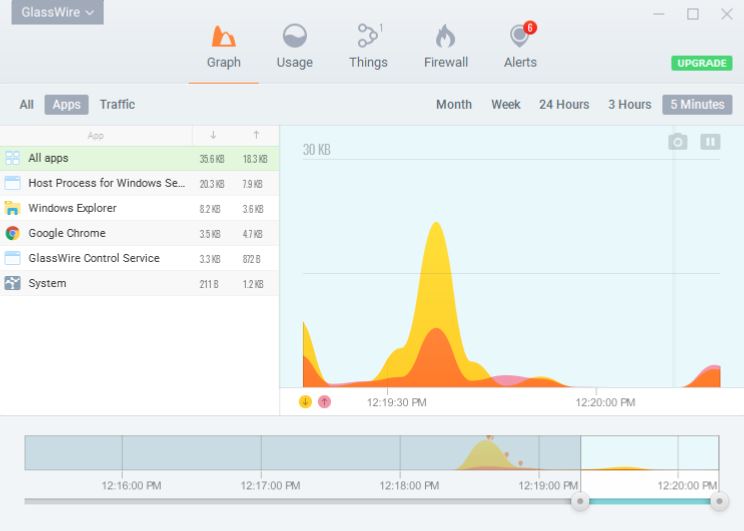Set time range to 5 Minutes
This screenshot has width=744, height=531.
pos(697,104)
